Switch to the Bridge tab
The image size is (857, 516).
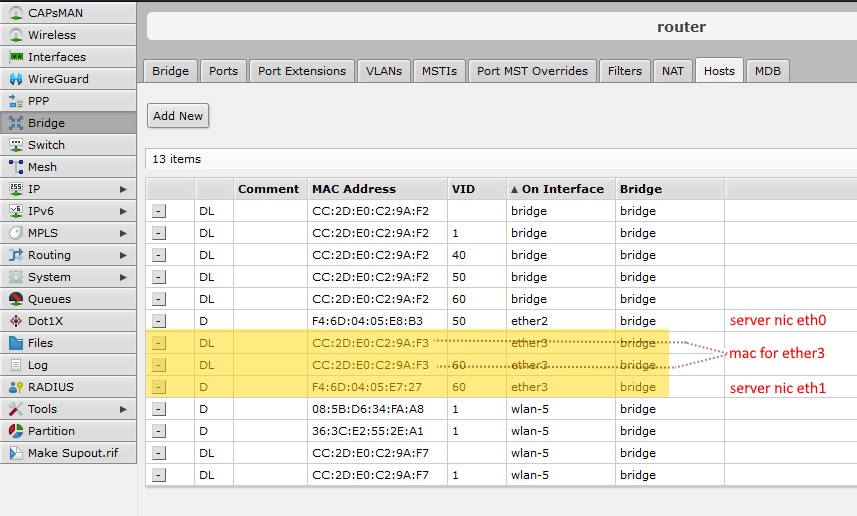170,71
